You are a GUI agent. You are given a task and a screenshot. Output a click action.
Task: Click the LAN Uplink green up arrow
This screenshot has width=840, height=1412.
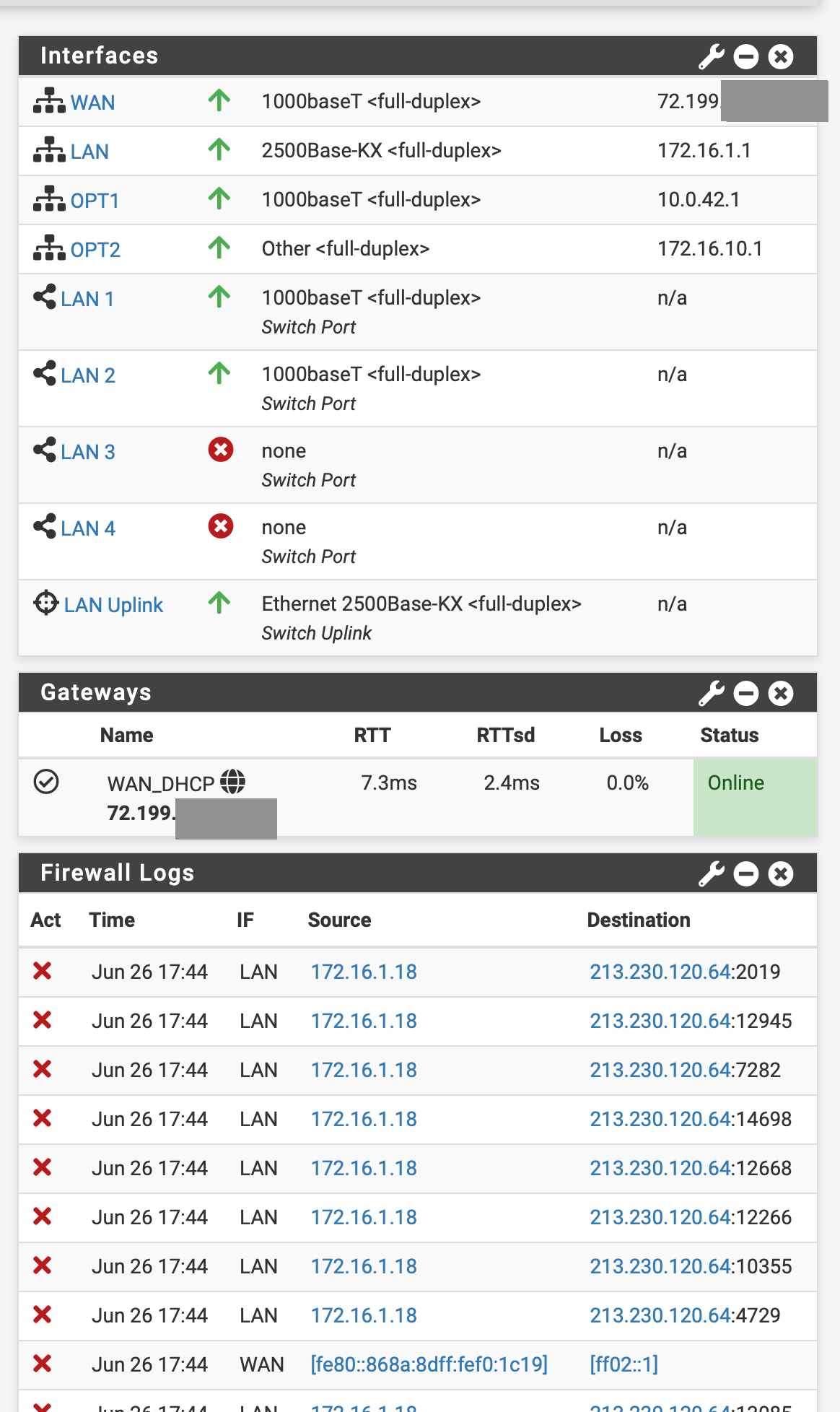(x=219, y=603)
